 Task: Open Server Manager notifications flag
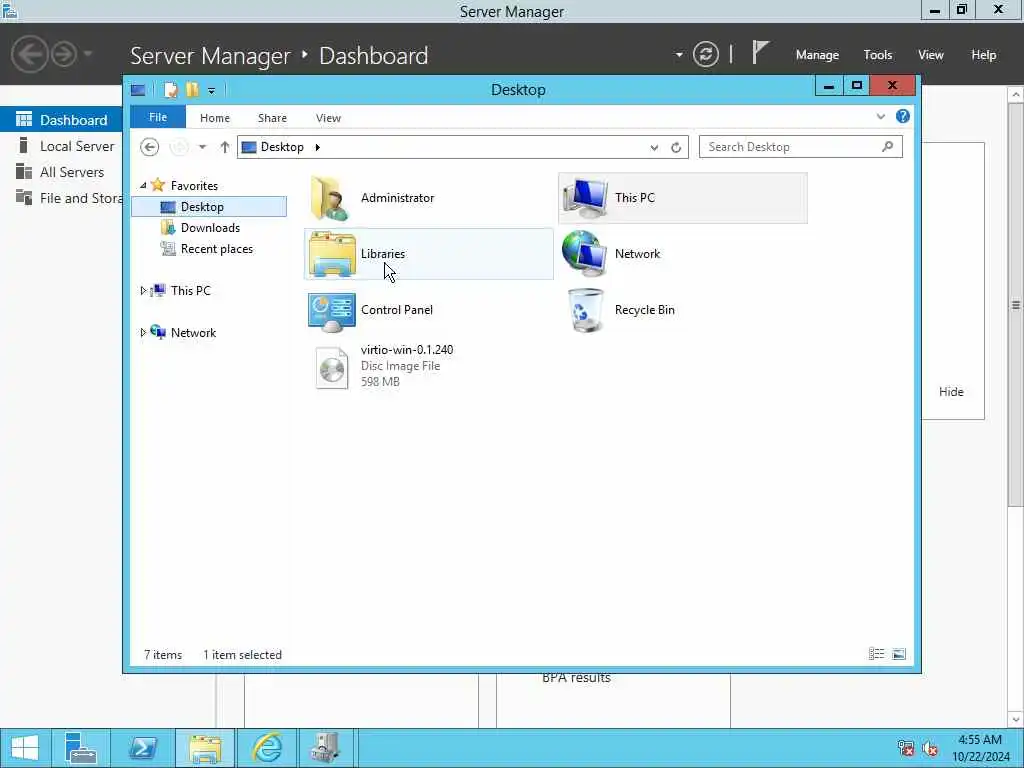760,52
